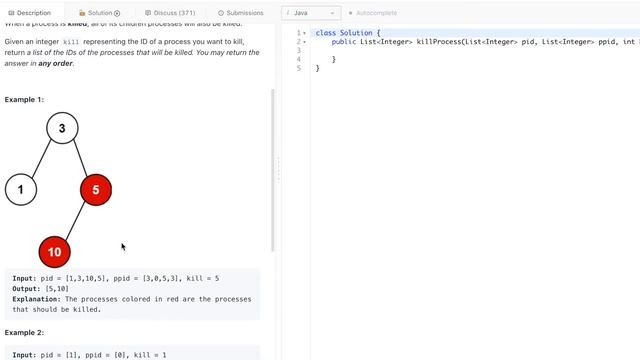This screenshot has height=360, width=640.
Task: Click the 'Example 1:' heading
Action: pos(24,100)
